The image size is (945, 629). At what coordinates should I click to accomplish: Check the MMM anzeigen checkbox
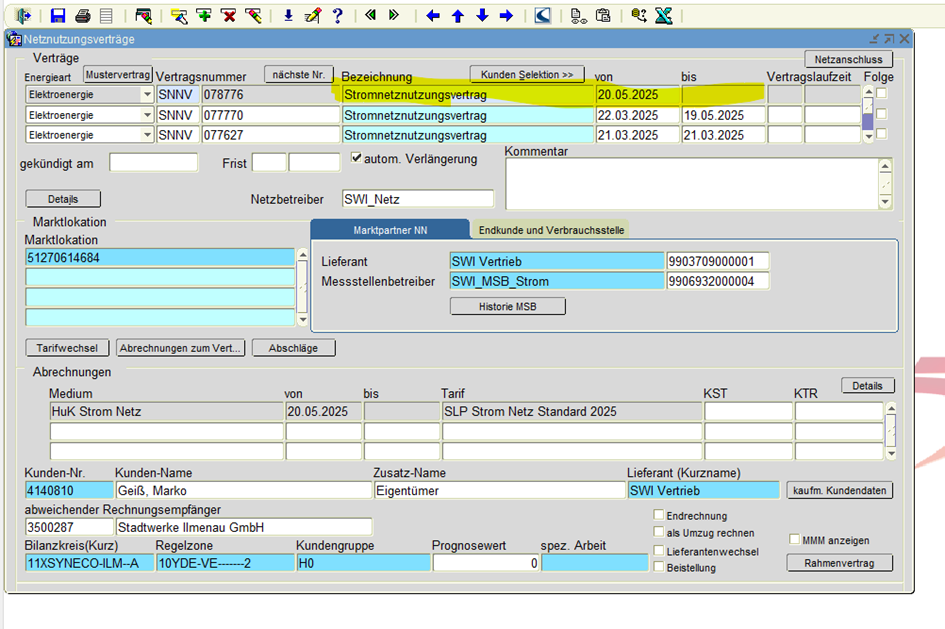(x=795, y=540)
